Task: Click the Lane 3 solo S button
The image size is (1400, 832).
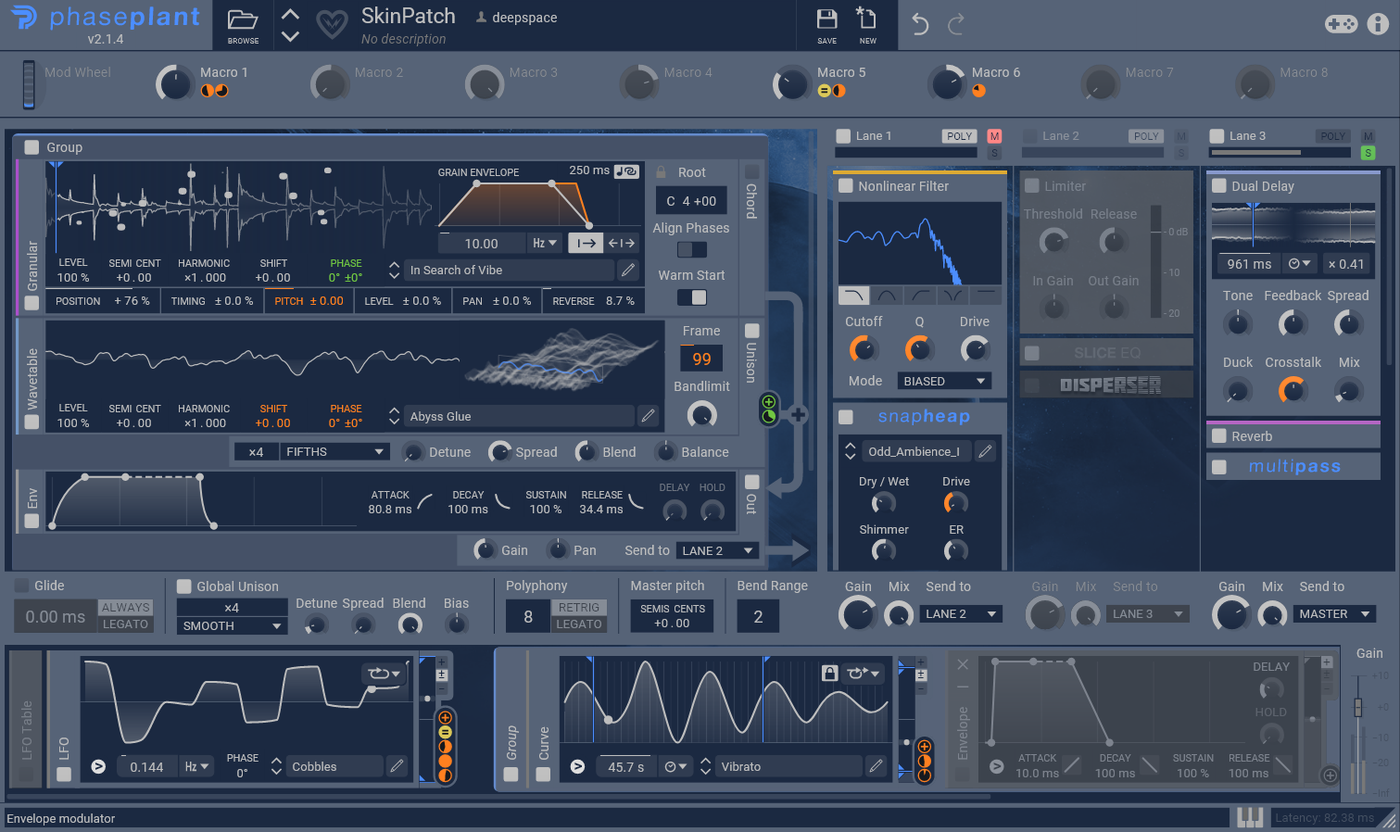Action: pos(1368,153)
